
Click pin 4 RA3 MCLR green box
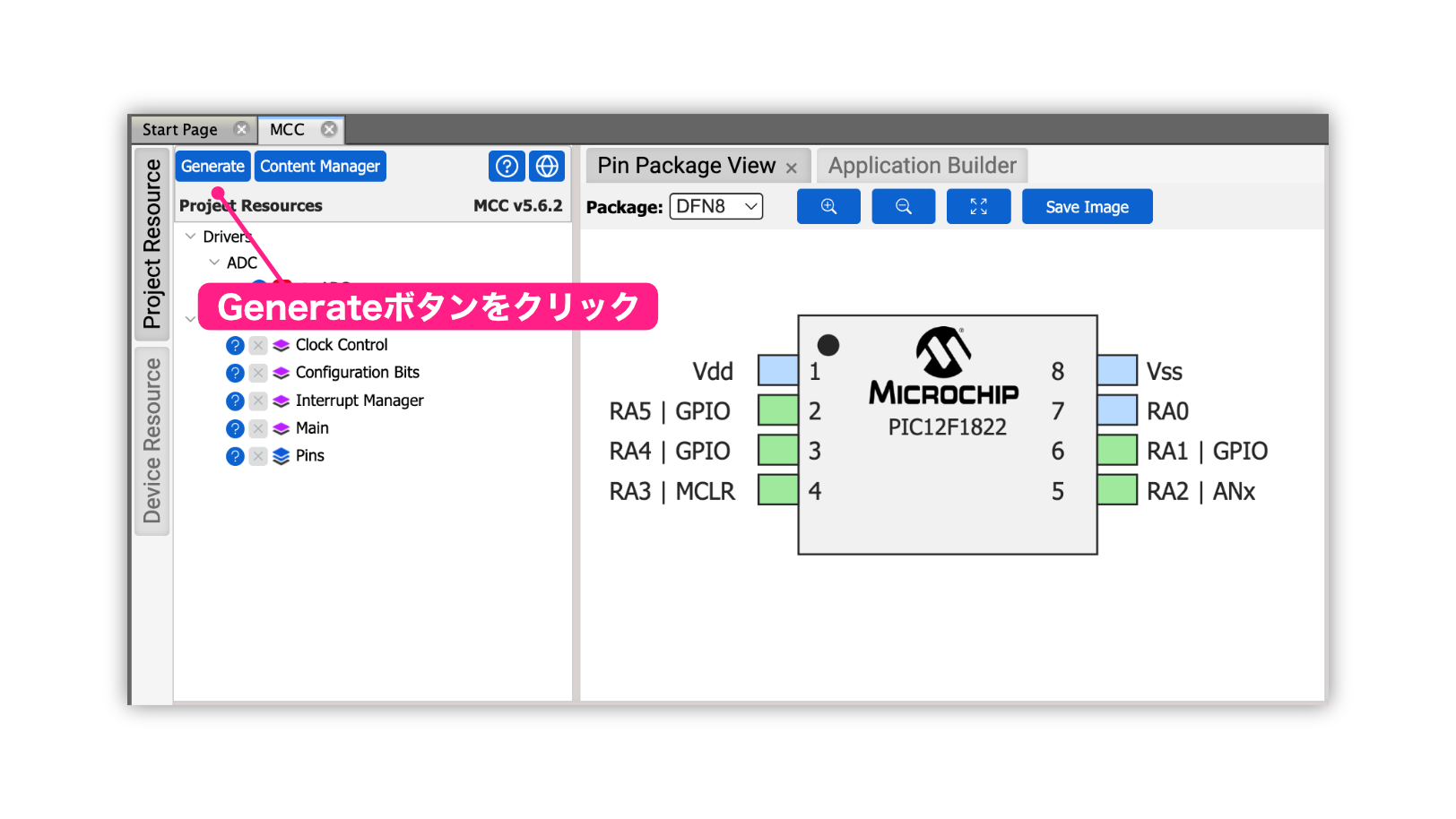[778, 490]
